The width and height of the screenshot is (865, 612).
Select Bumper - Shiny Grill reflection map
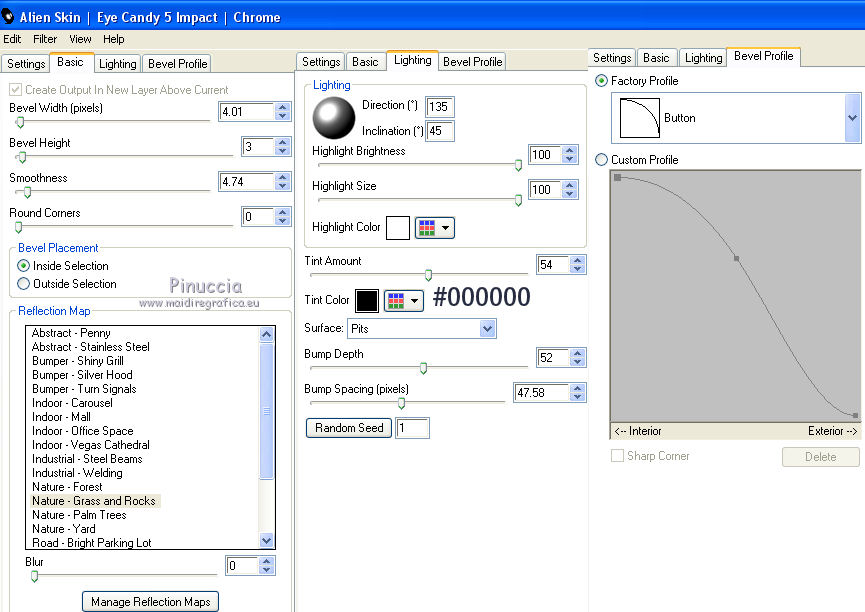coord(78,360)
